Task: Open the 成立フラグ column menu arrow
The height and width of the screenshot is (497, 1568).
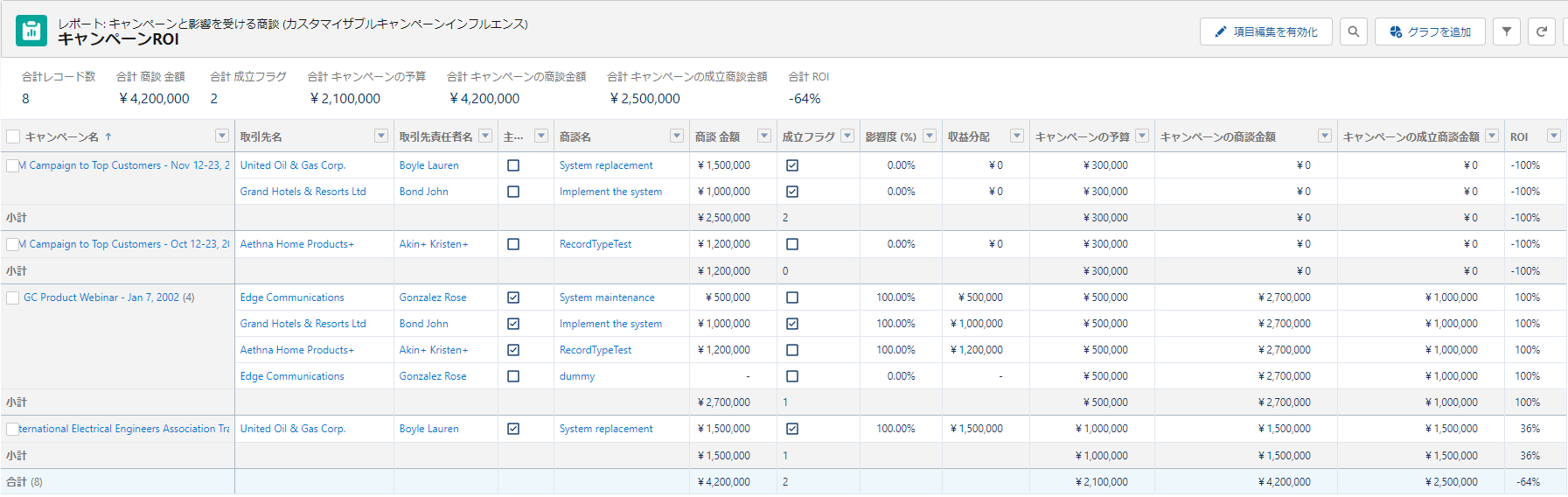Action: (847, 136)
